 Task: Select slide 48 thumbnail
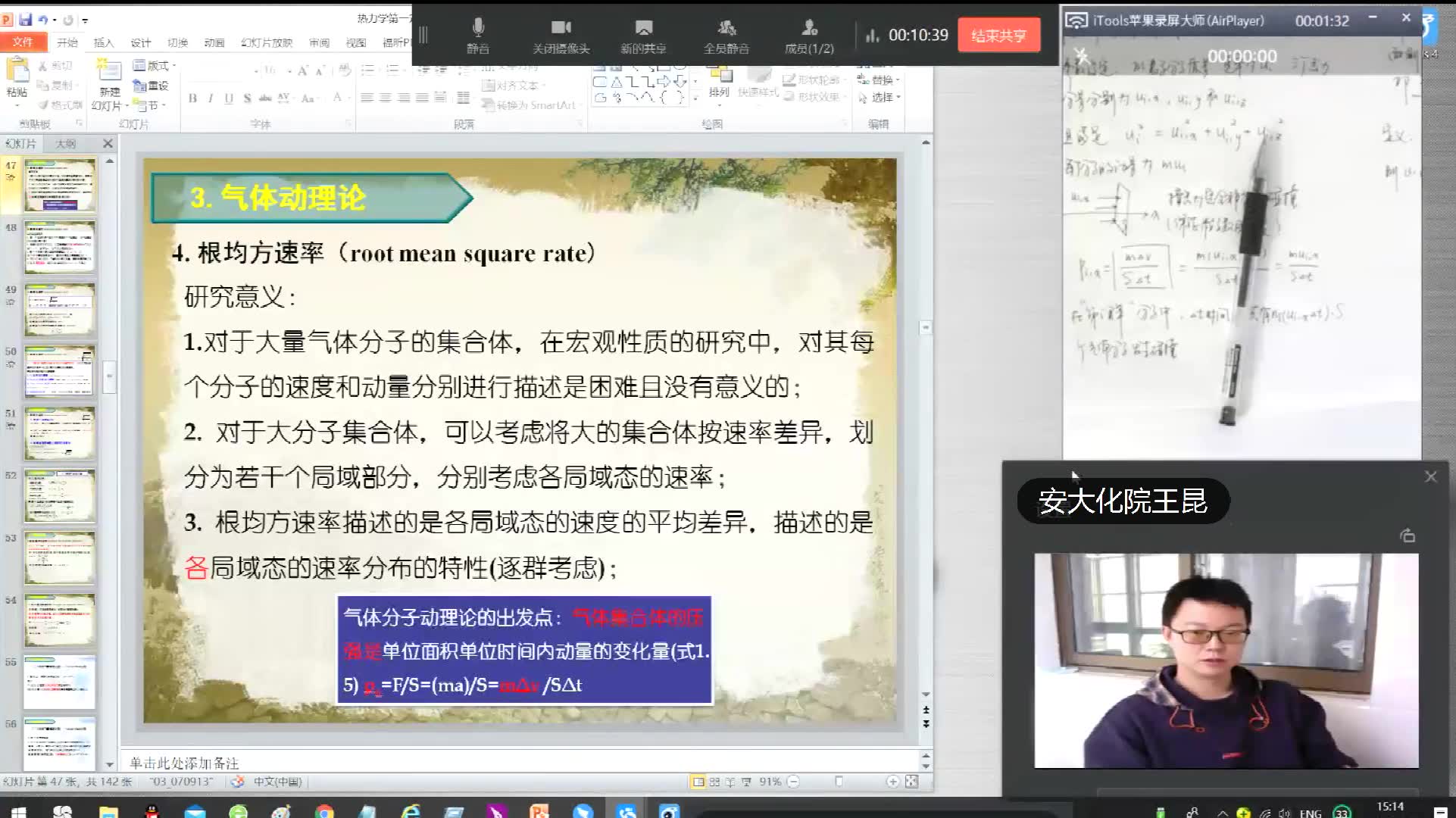click(x=59, y=248)
